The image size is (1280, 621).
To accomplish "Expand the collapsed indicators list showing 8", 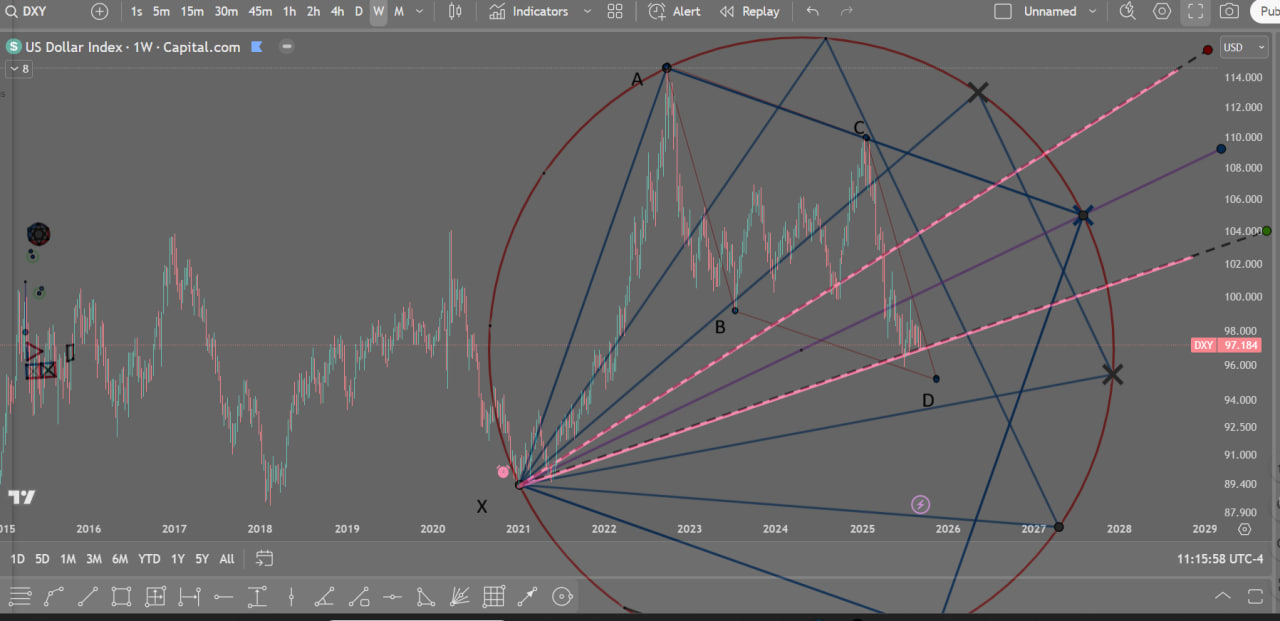I will [18, 69].
